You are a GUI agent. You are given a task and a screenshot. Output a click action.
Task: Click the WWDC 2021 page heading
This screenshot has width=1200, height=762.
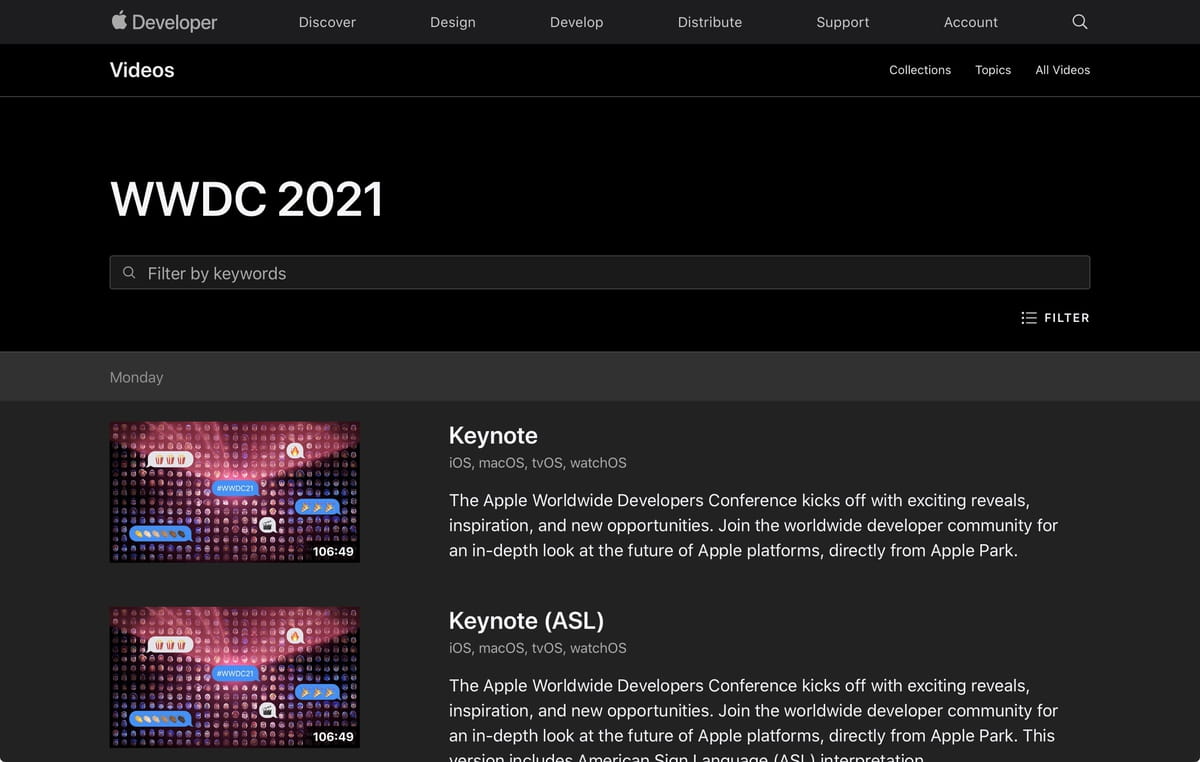click(x=247, y=198)
